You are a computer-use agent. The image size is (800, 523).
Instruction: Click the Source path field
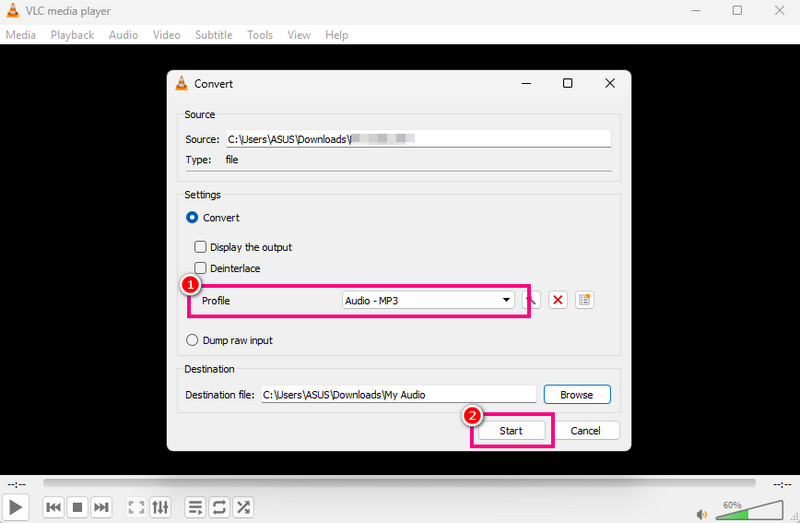coord(418,139)
